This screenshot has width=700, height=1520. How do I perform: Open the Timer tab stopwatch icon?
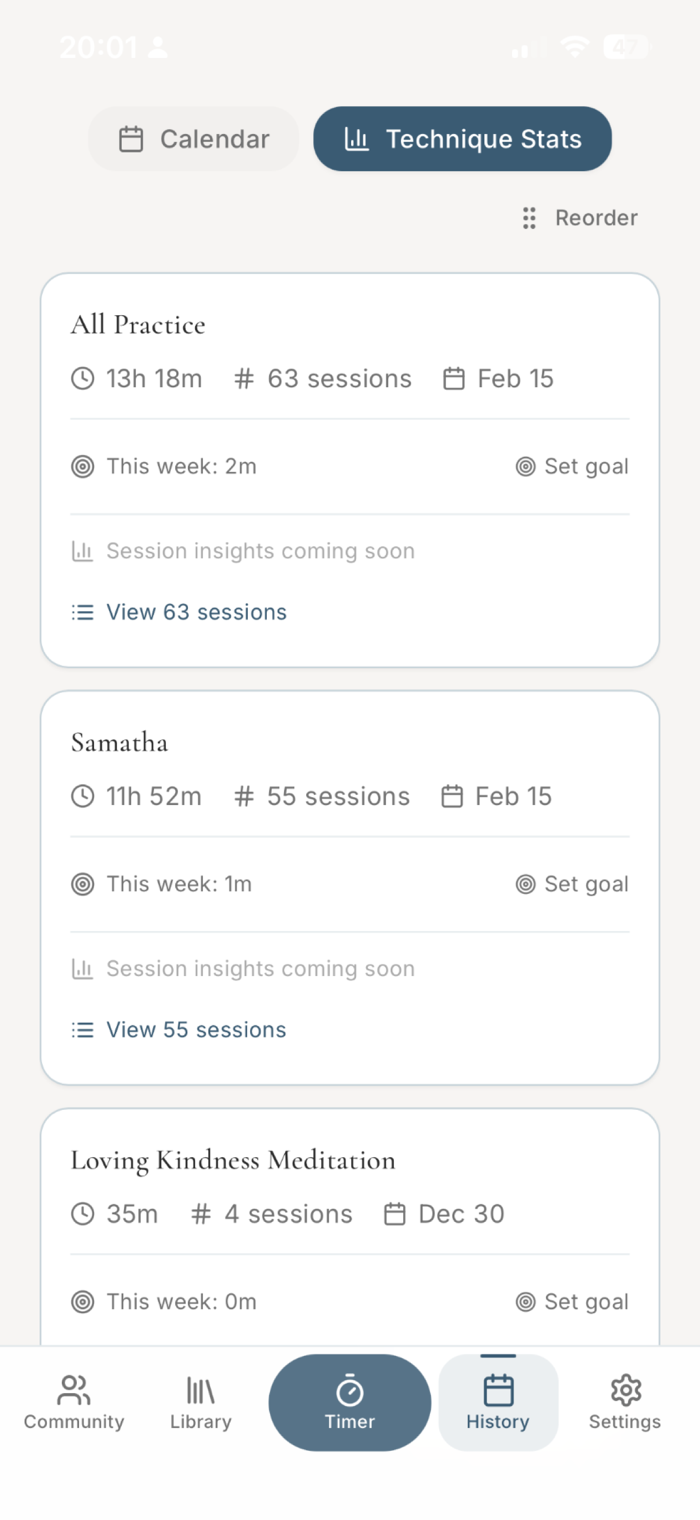349,1389
